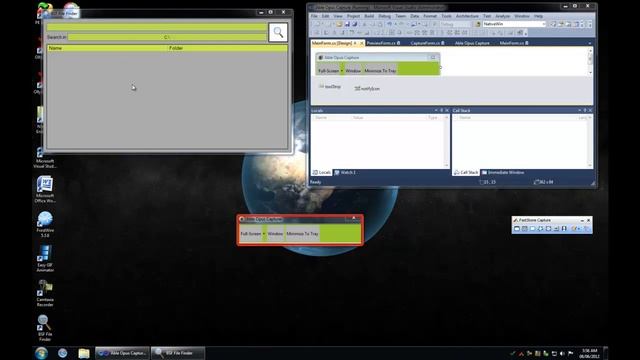Click the Windows Start orb
The height and width of the screenshot is (360, 640).
click(x=41, y=353)
